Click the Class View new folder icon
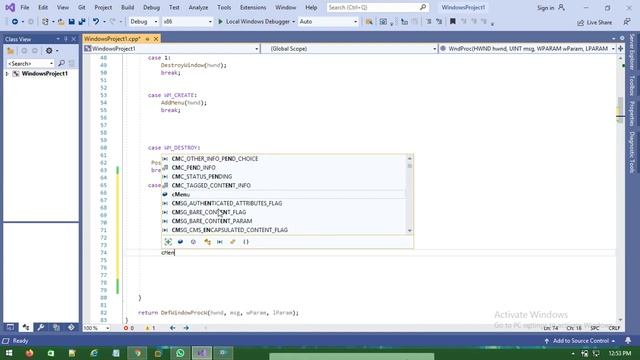The height and width of the screenshot is (360, 640). pyautogui.click(x=11, y=51)
